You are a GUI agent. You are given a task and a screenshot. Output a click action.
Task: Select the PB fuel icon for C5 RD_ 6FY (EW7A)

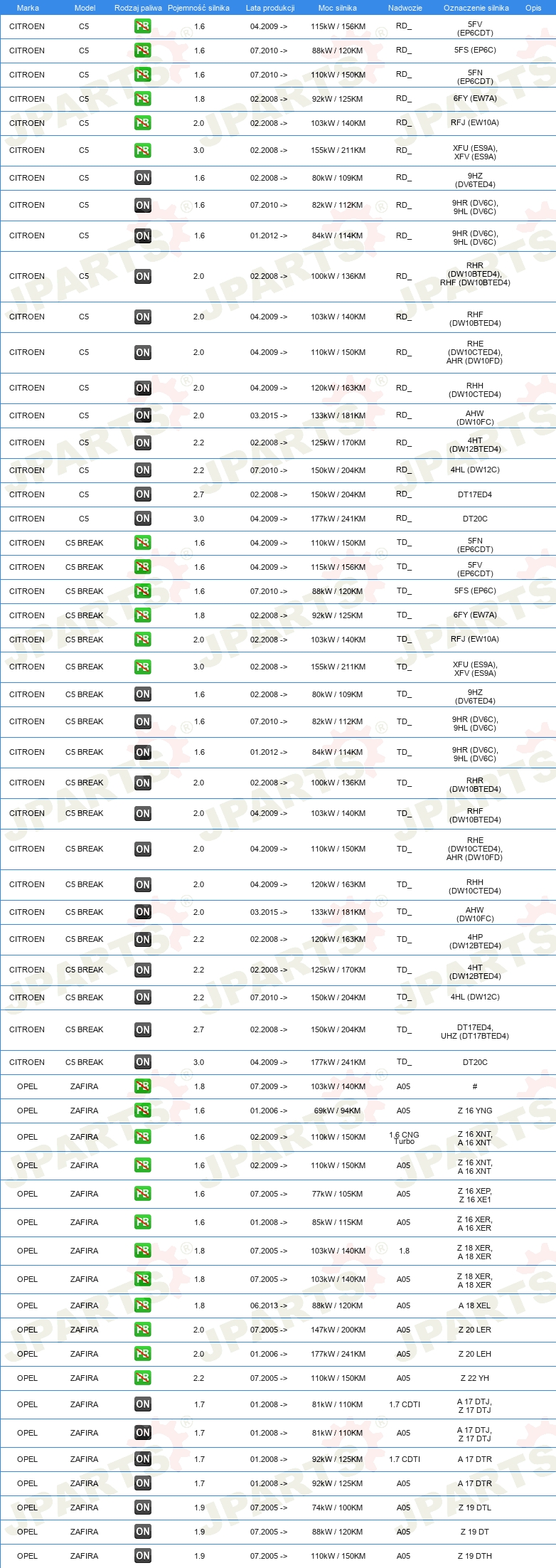(143, 99)
